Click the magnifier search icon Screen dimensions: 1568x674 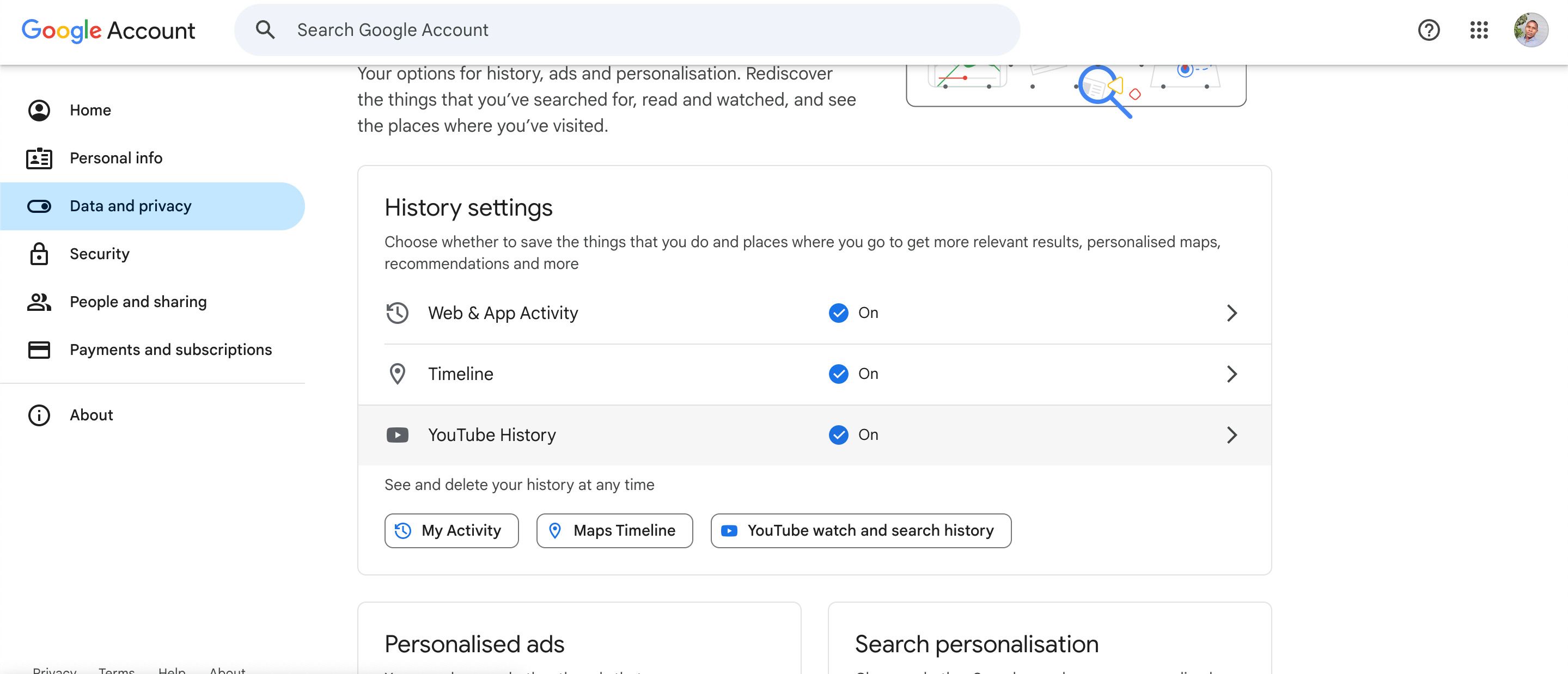point(265,30)
